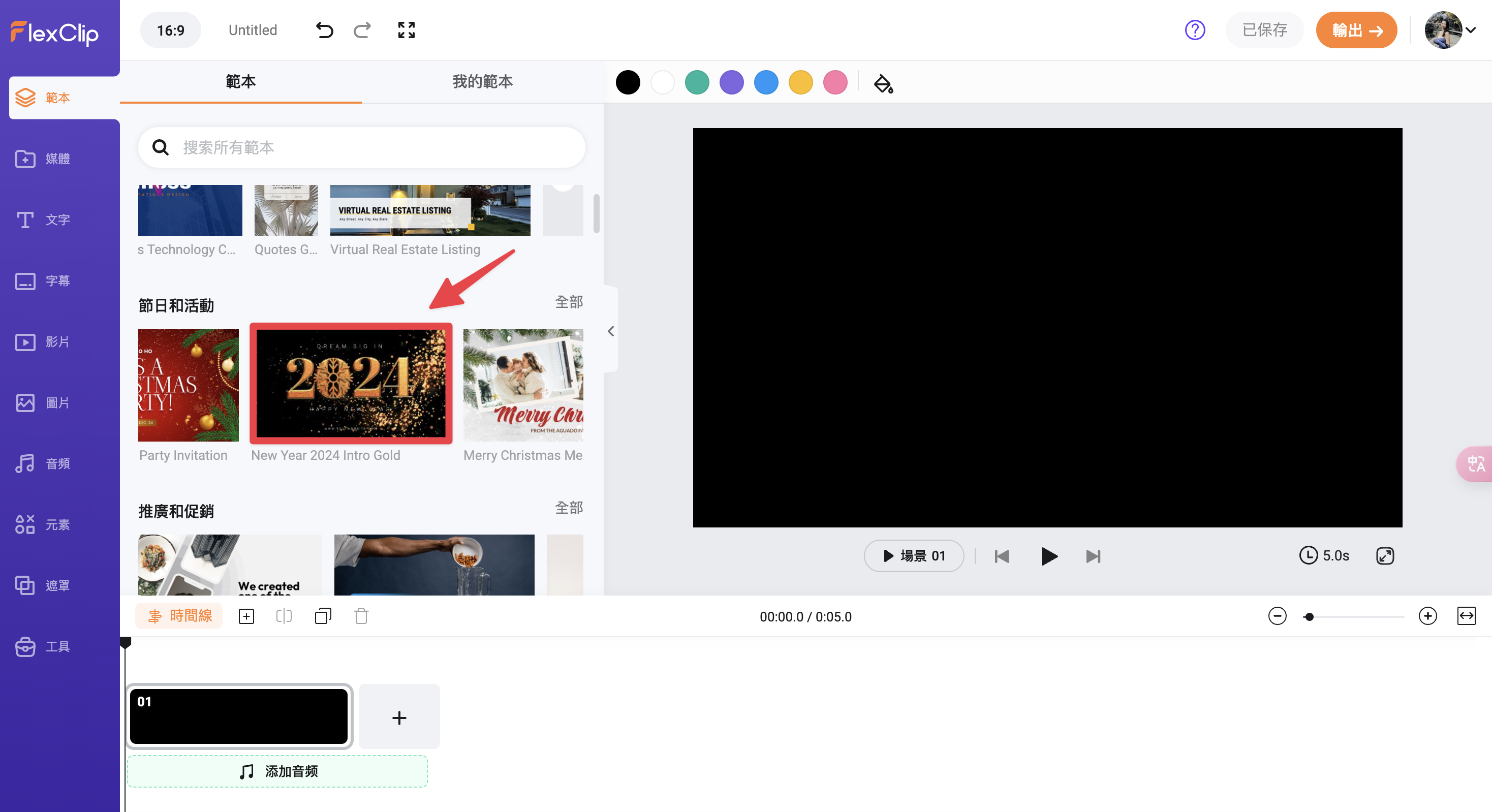The image size is (1492, 812).
Task: Click the split clip icon
Action: pyautogui.click(x=285, y=616)
